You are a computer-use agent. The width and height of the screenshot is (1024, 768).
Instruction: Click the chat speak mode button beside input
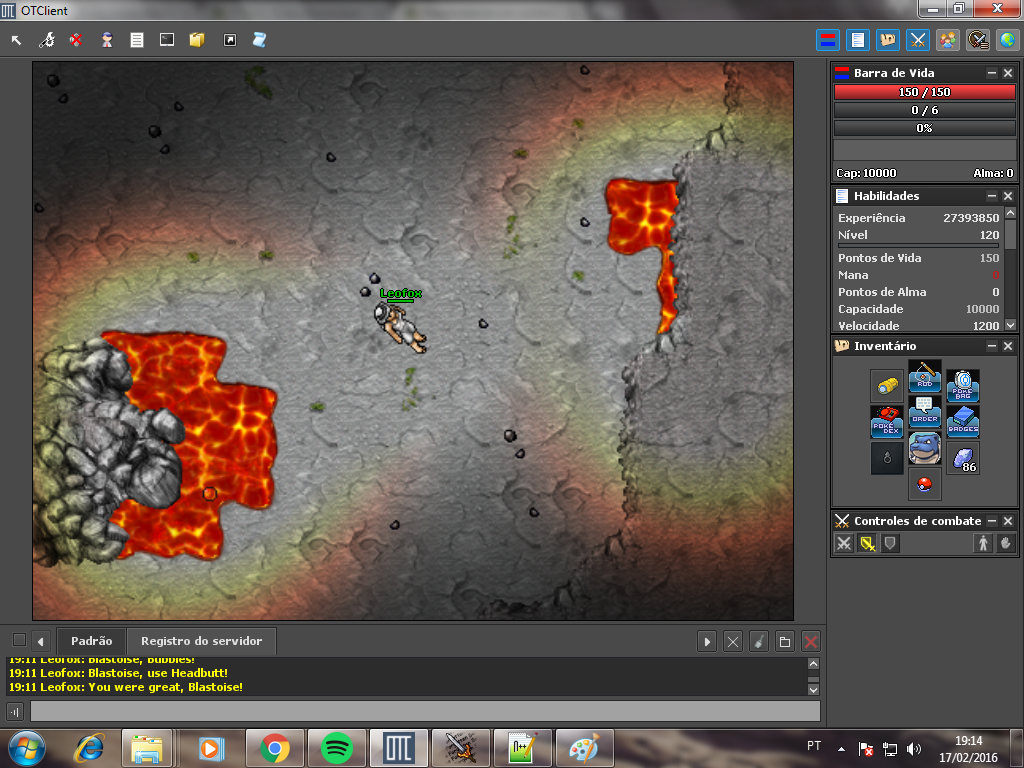14,711
